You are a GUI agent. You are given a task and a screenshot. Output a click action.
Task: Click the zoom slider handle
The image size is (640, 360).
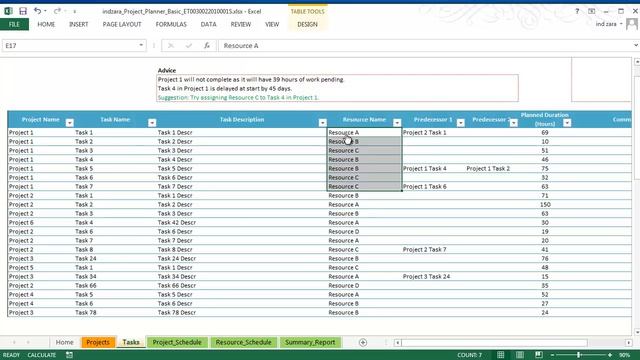579,355
